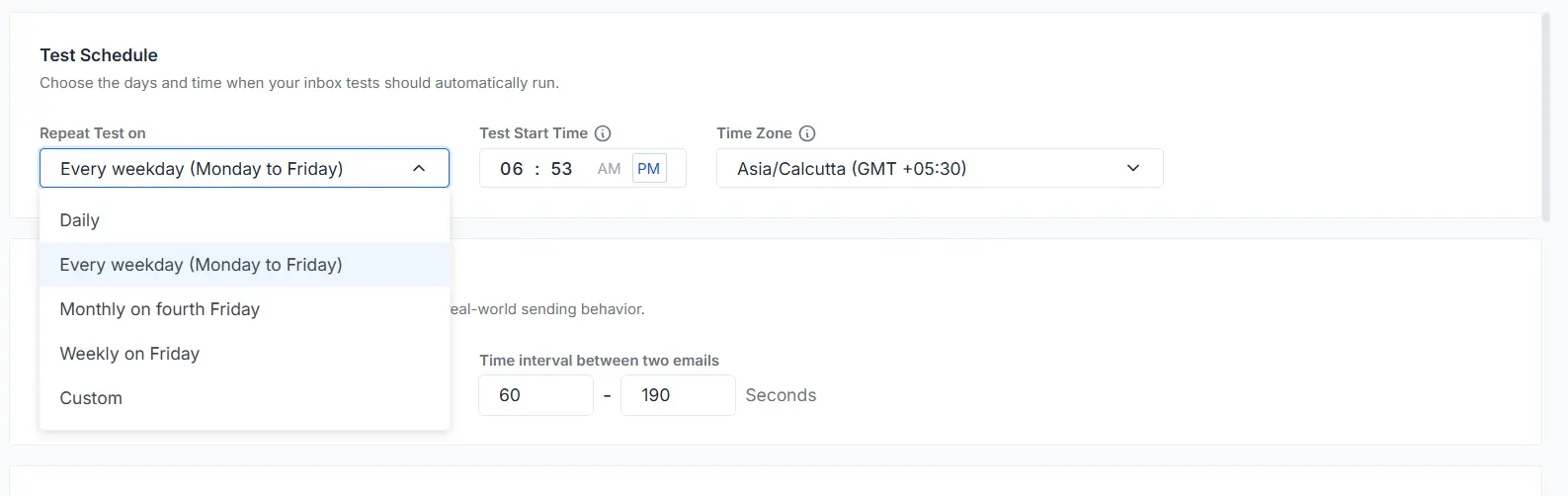Click the minutes field showing 53
Image resolution: width=1568 pixels, height=496 pixels.
coord(562,169)
